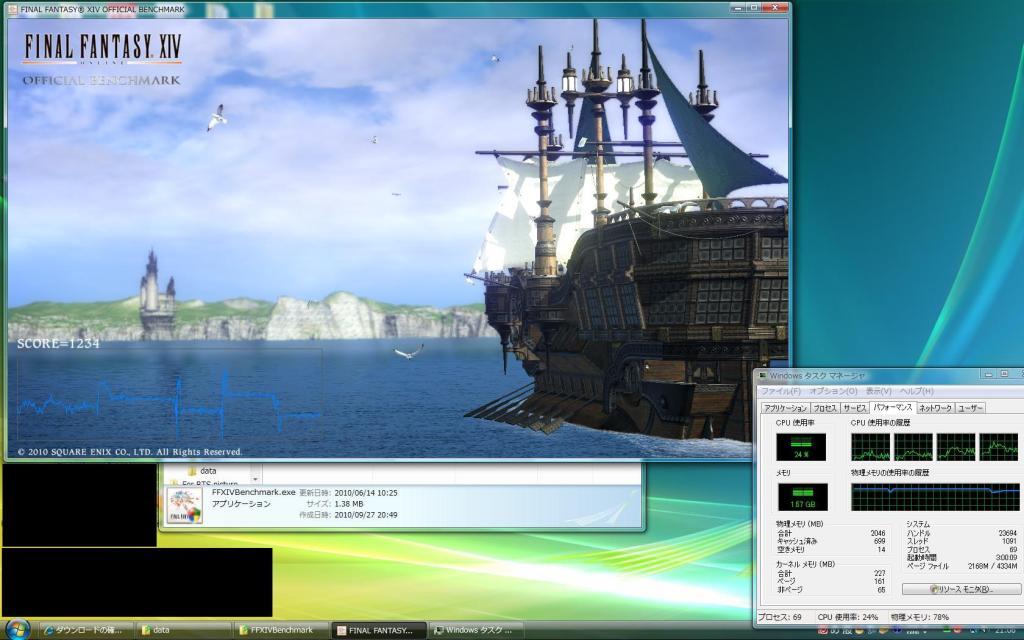Click サイズ 1.38 MB value
Image resolution: width=1024 pixels, height=640 pixels.
tap(349, 504)
